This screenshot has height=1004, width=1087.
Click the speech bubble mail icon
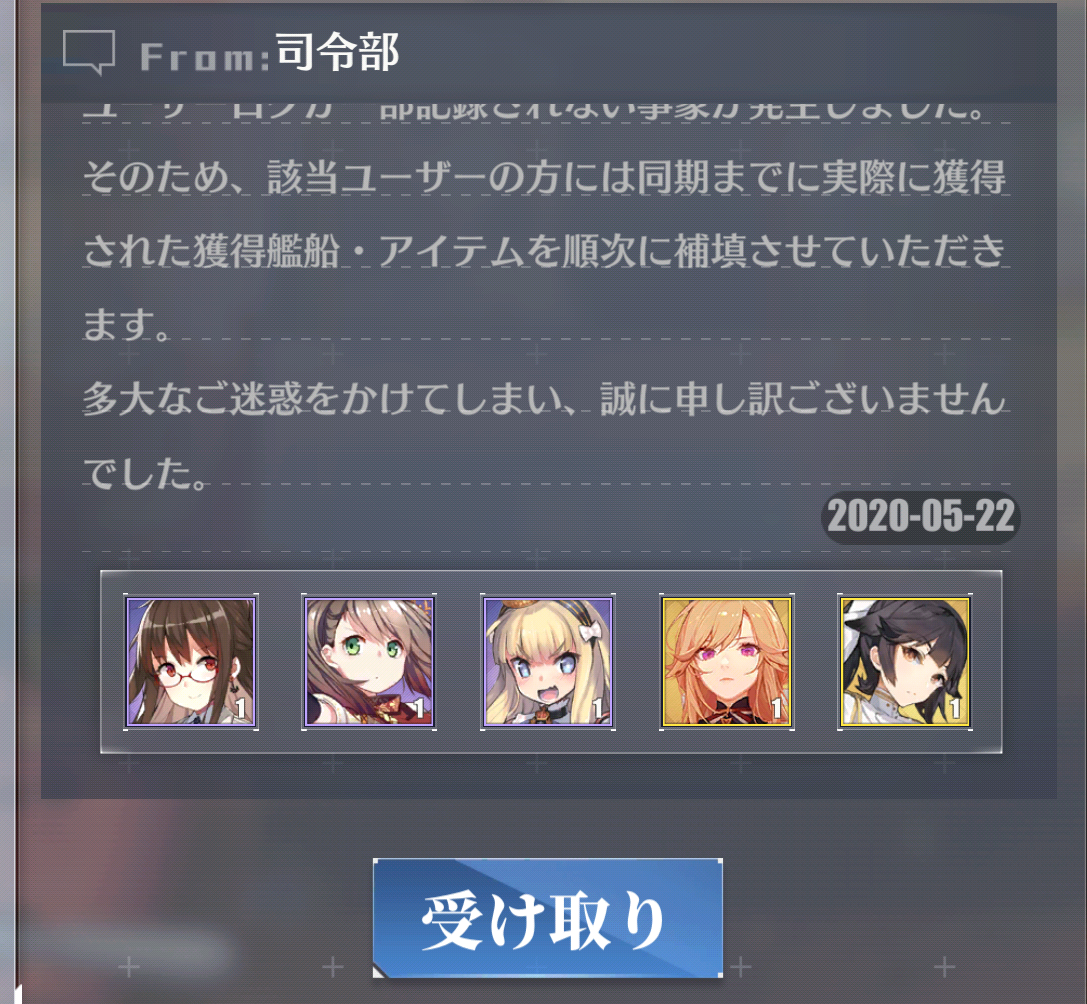[89, 53]
